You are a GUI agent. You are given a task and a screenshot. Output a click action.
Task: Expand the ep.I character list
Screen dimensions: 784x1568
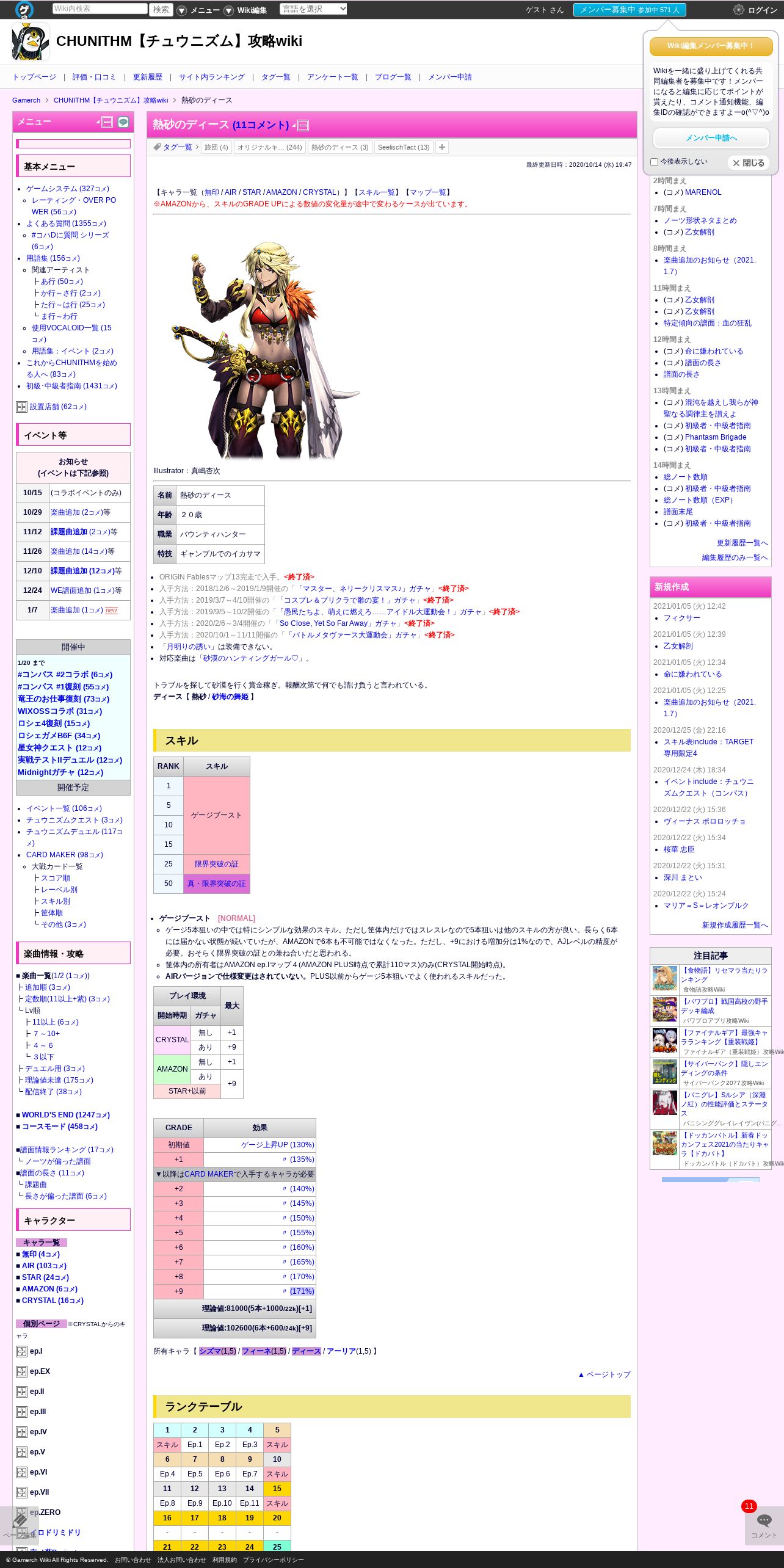pos(21,1352)
